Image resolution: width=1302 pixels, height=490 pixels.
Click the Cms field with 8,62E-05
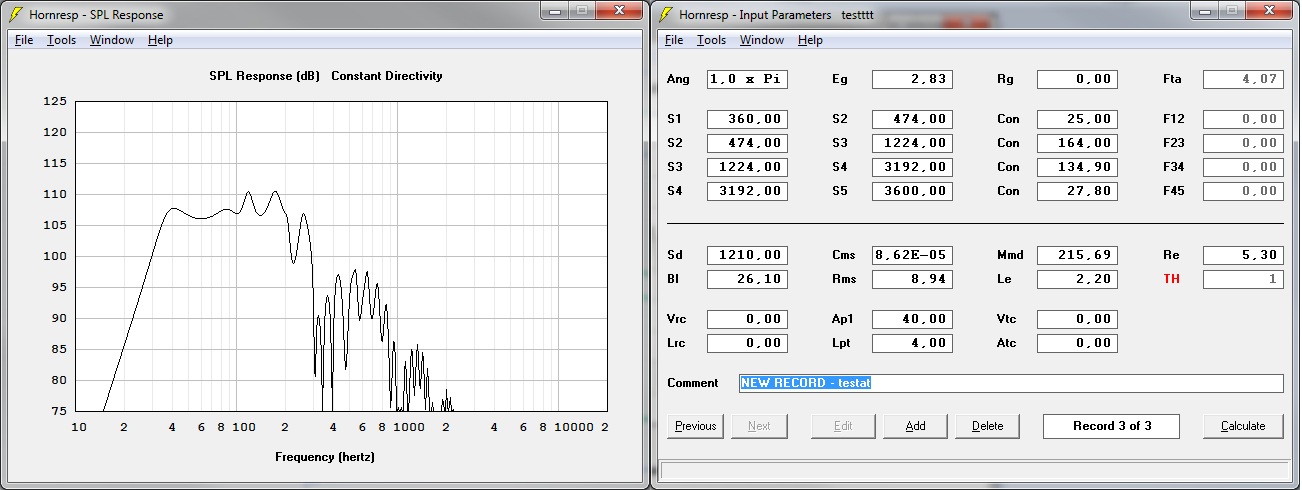(912, 255)
